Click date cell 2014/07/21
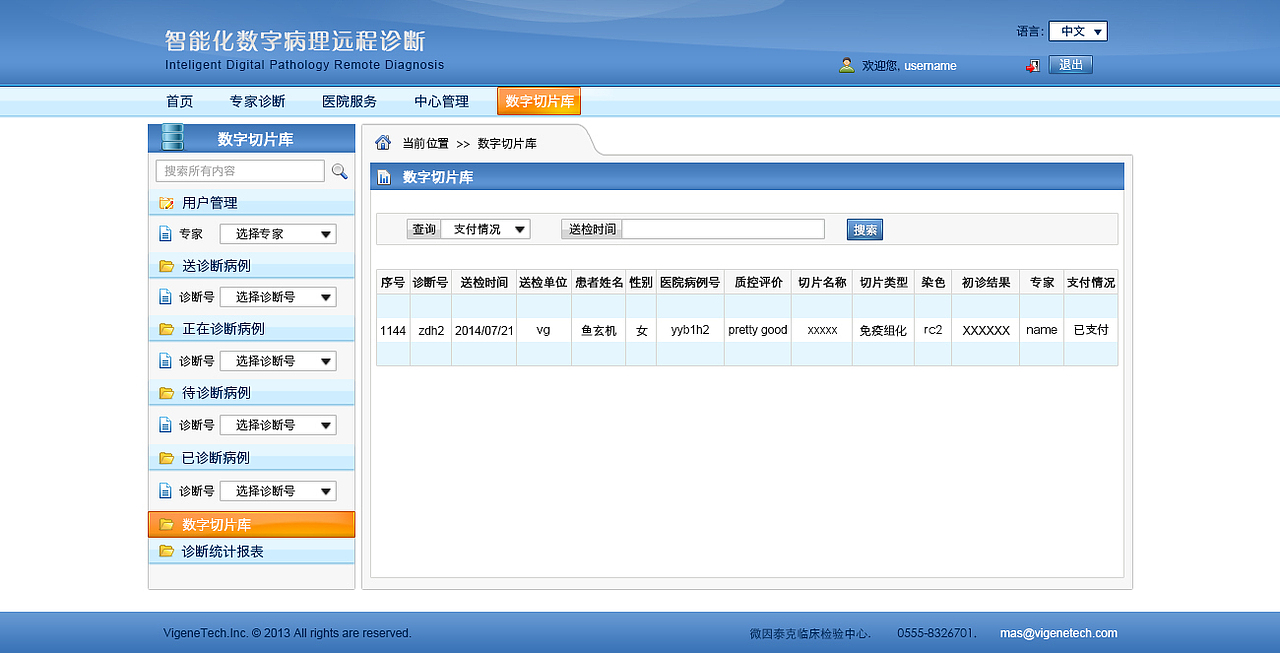This screenshot has height=653, width=1280. pos(484,330)
